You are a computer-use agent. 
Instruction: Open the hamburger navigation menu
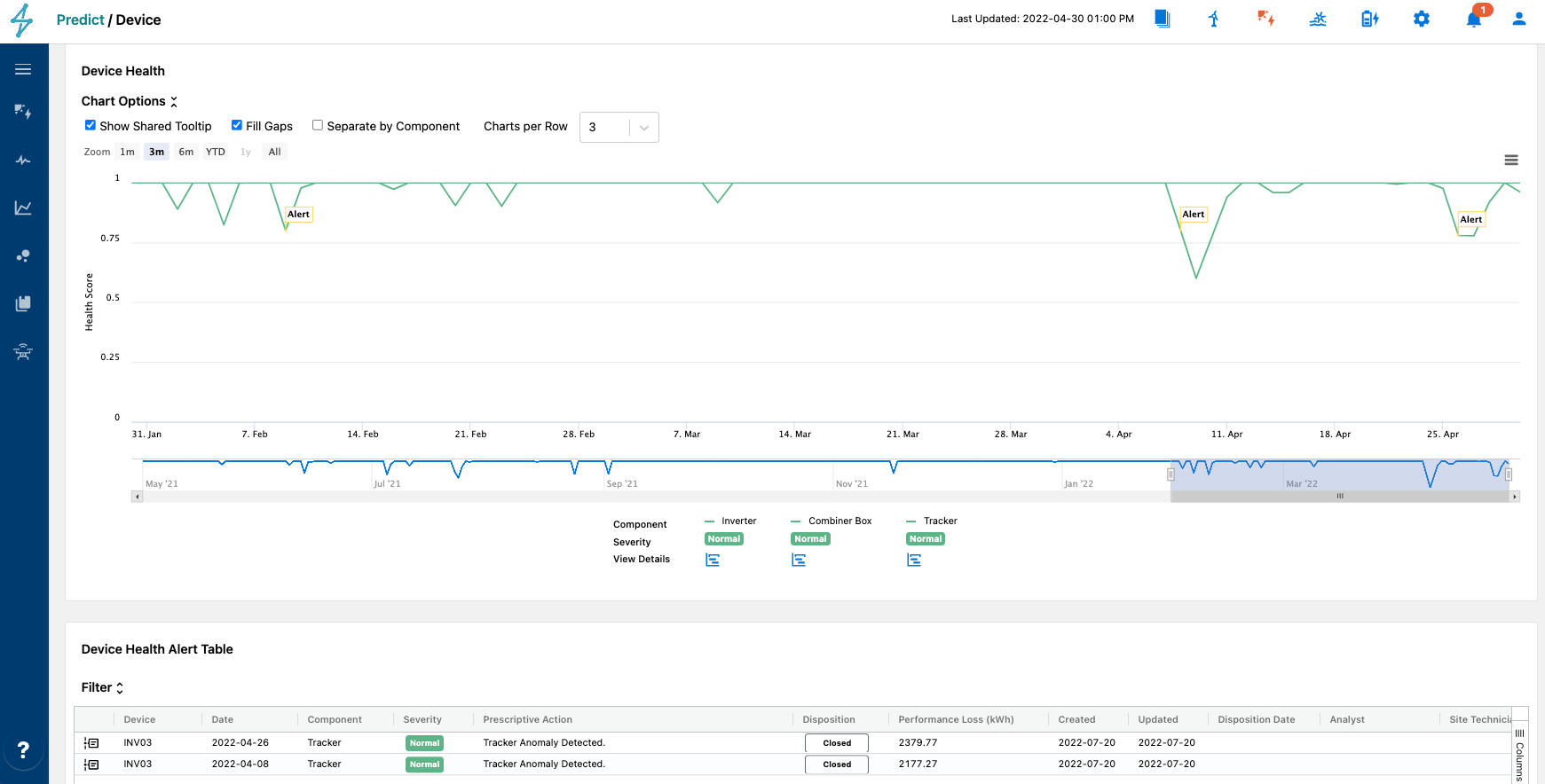(23, 69)
